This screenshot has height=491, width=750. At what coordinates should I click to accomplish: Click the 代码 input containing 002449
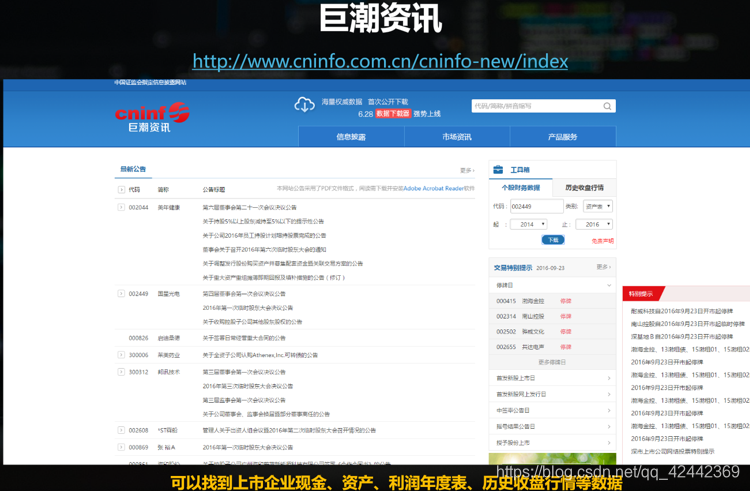coord(537,207)
